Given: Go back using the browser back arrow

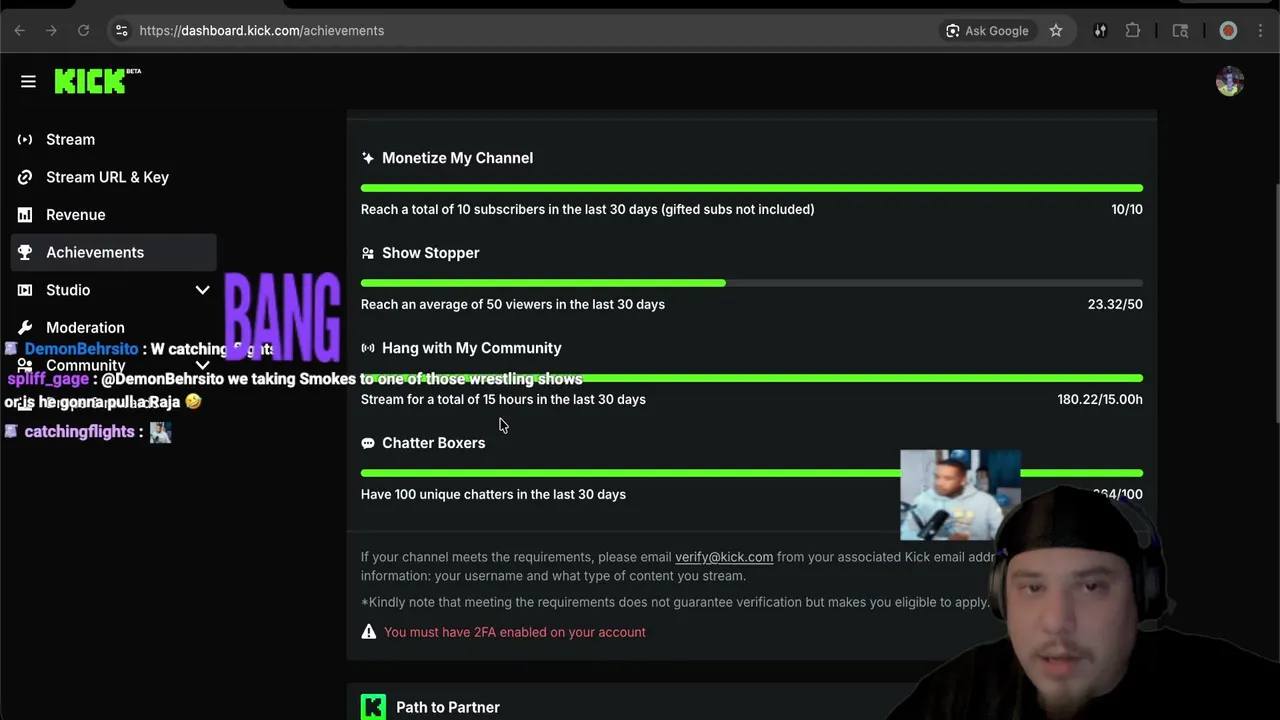Looking at the screenshot, I should pos(19,31).
